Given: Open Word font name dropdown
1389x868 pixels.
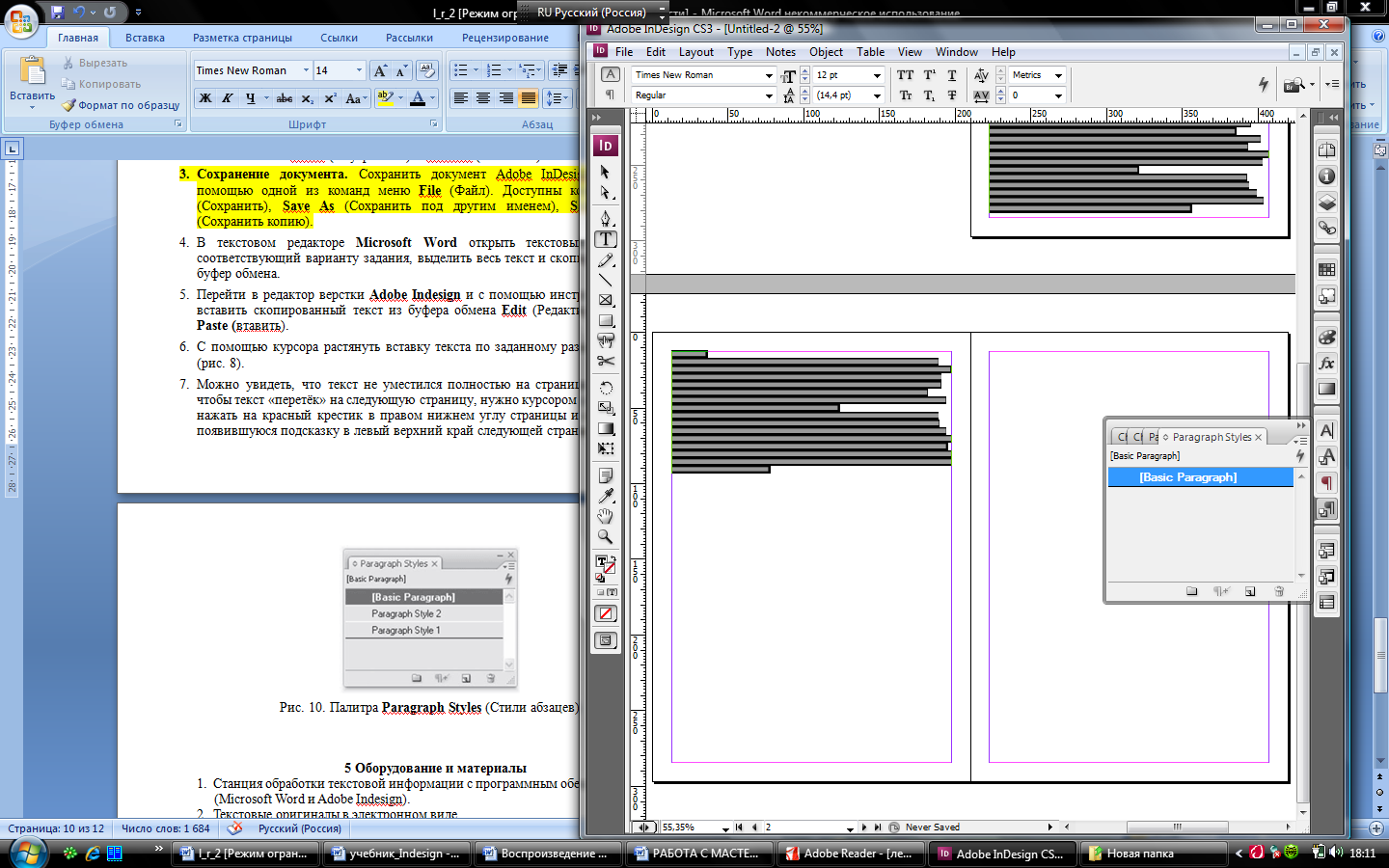Looking at the screenshot, I should coord(306,70).
